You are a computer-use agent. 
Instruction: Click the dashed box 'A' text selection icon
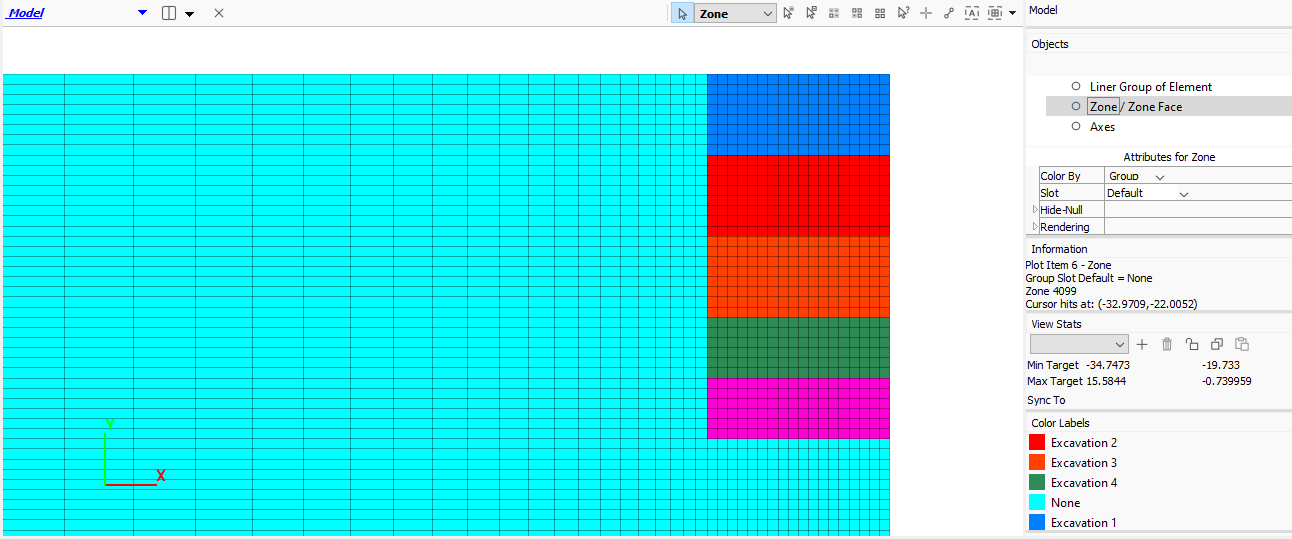(971, 13)
